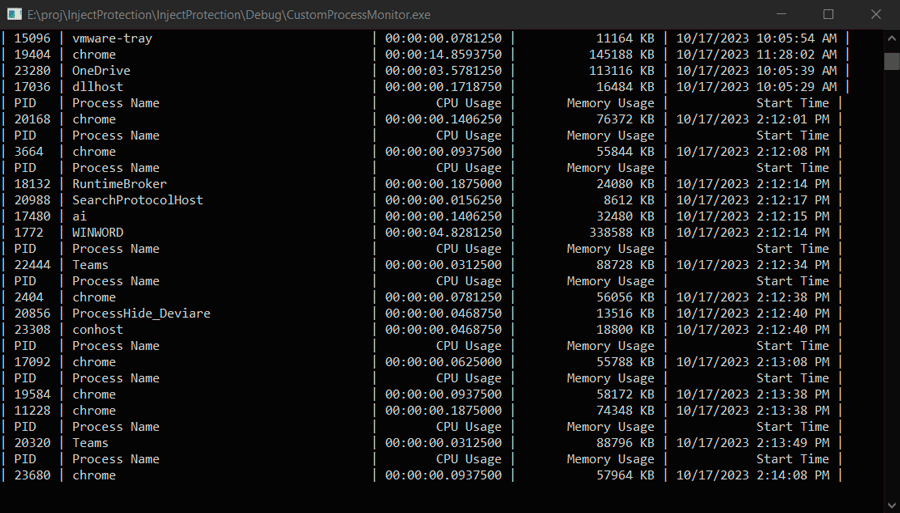Image resolution: width=900 pixels, height=513 pixels.
Task: Select PID 20856
Action: pyautogui.click(x=32, y=313)
